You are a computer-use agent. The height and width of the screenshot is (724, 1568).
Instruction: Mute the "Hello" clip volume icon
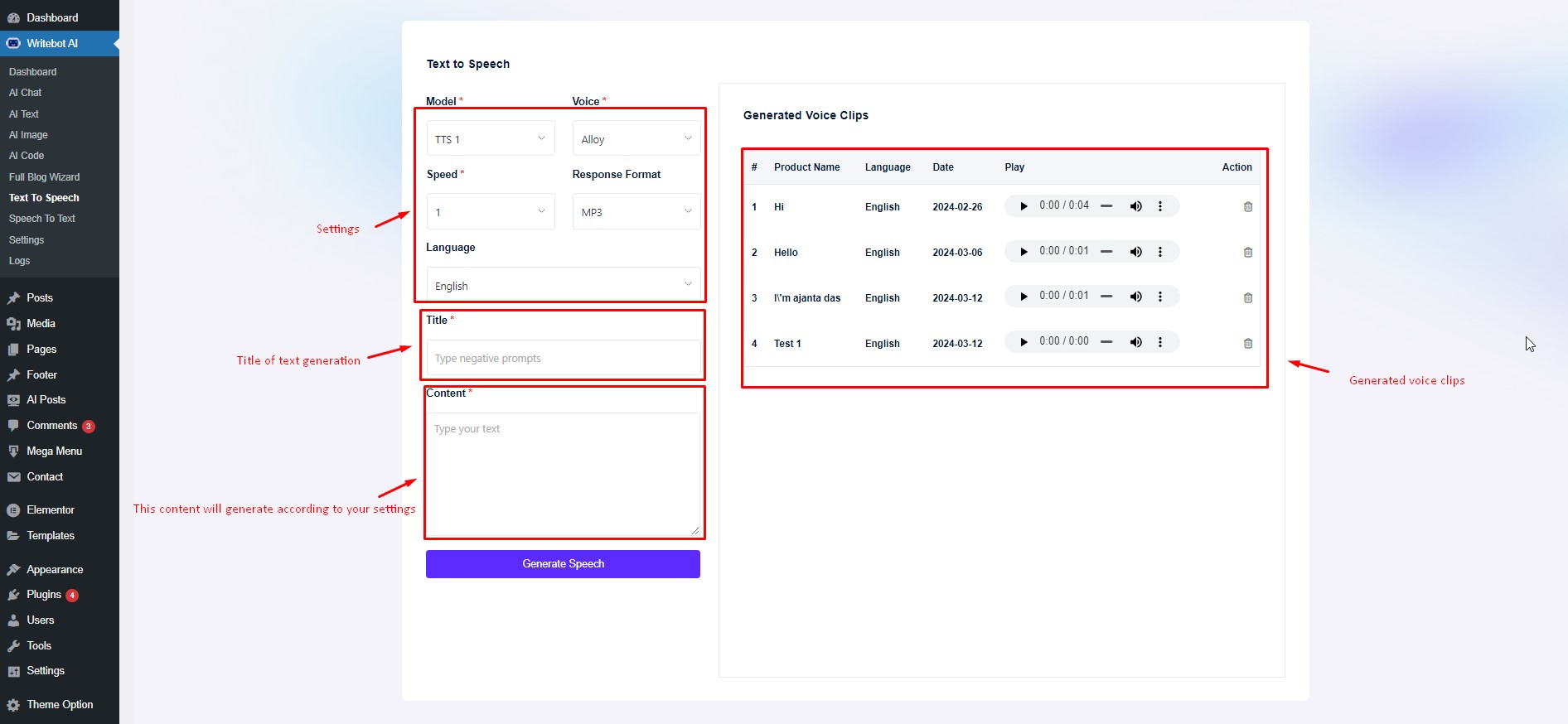coord(1136,252)
